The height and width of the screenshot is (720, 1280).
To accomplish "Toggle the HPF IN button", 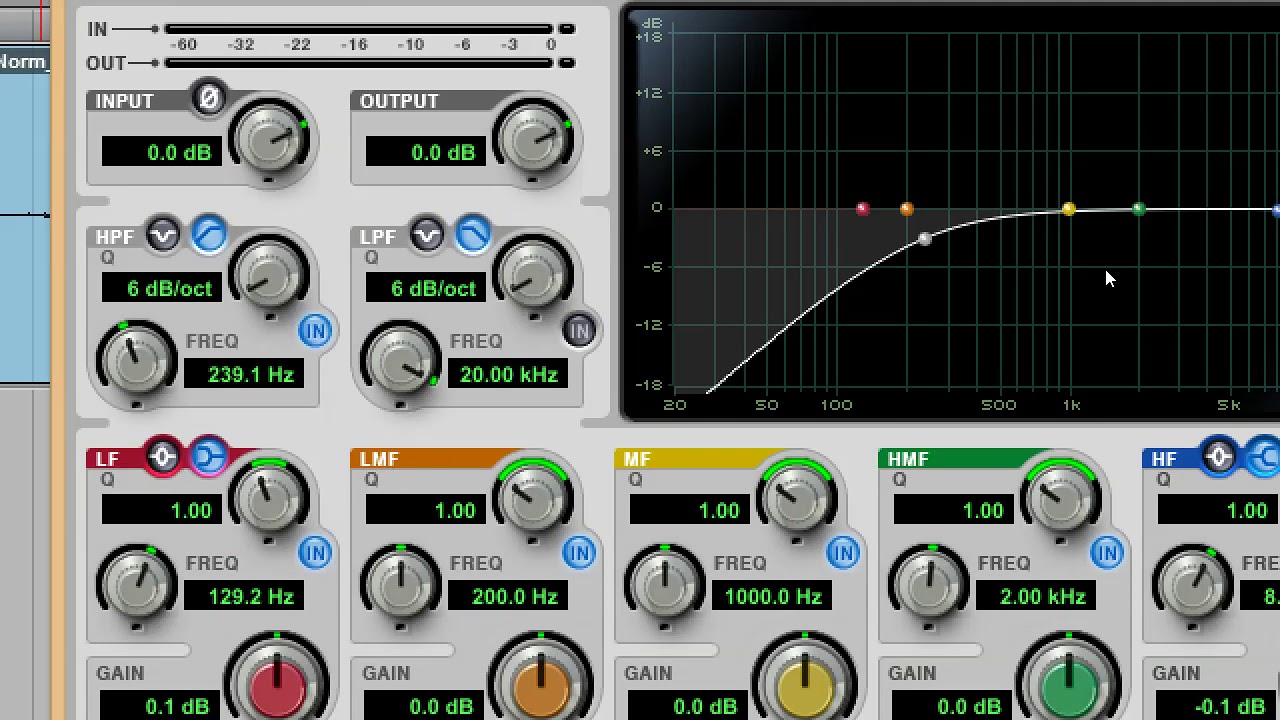I will (315, 331).
